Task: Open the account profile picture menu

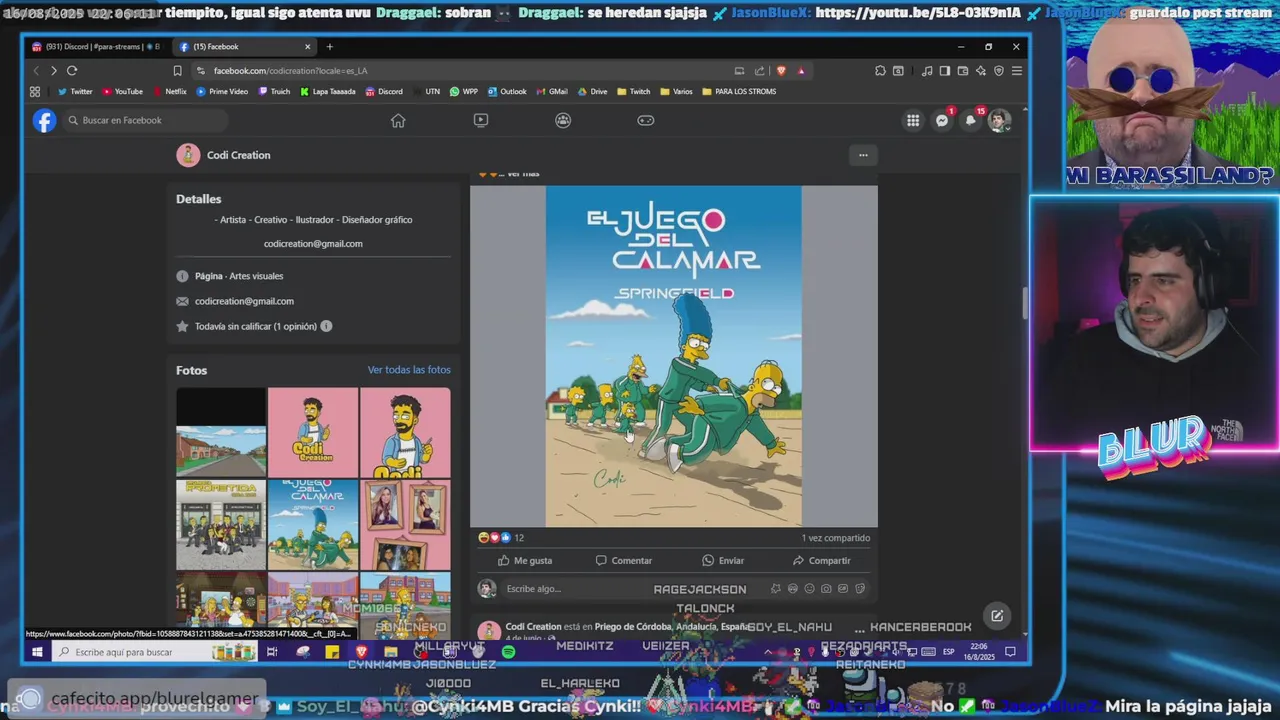Action: (999, 120)
